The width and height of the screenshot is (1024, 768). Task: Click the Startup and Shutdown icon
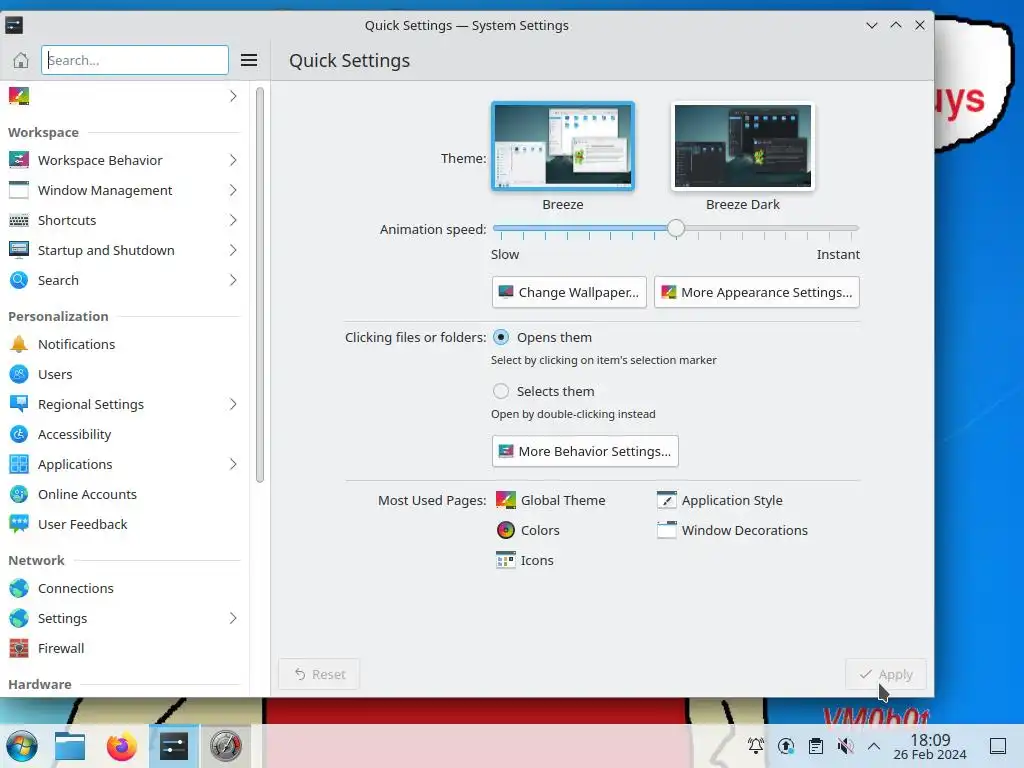[19, 250]
